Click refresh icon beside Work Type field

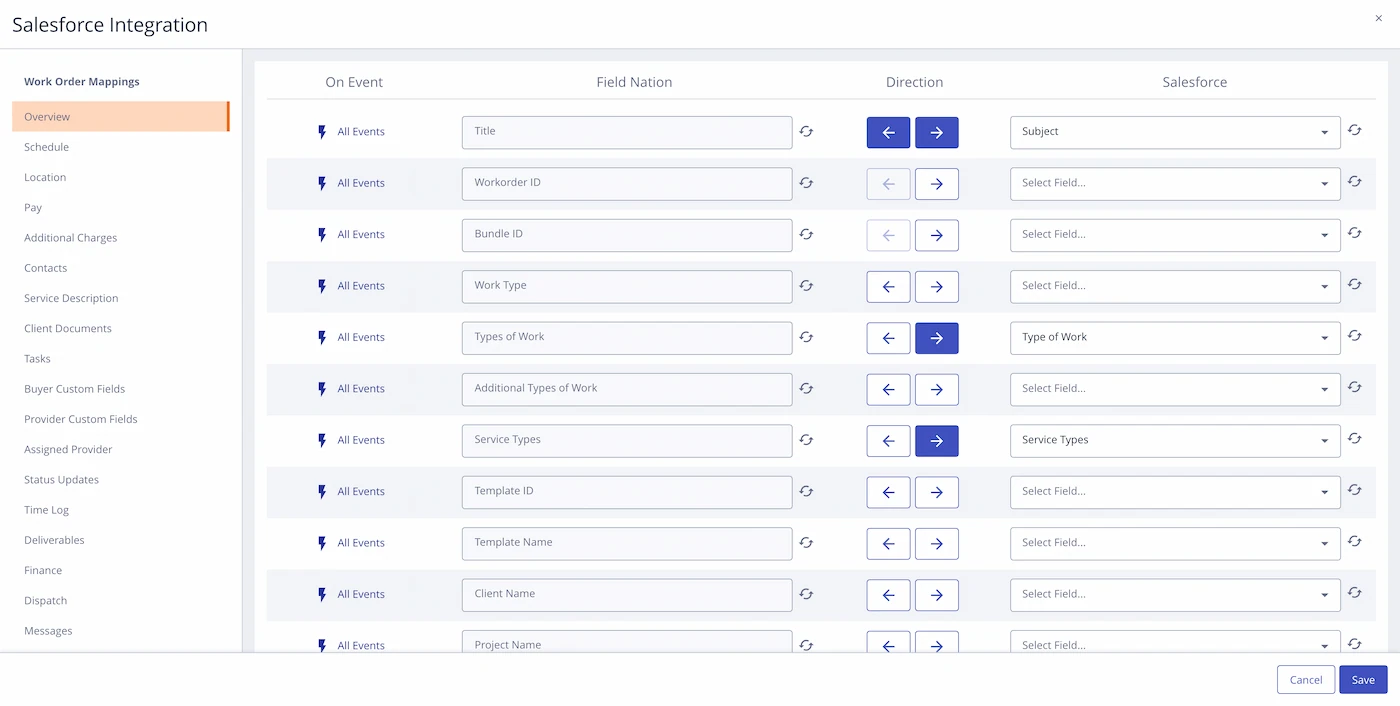tap(806, 286)
